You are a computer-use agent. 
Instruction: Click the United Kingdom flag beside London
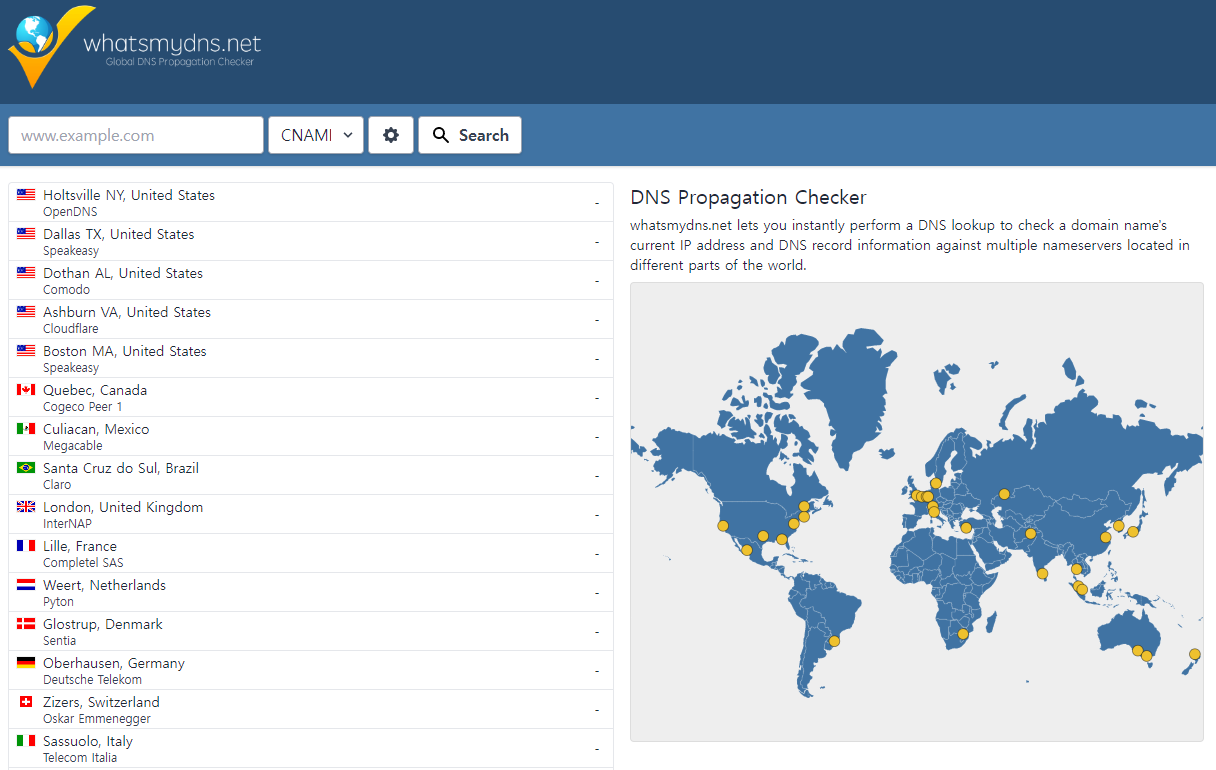[x=26, y=507]
